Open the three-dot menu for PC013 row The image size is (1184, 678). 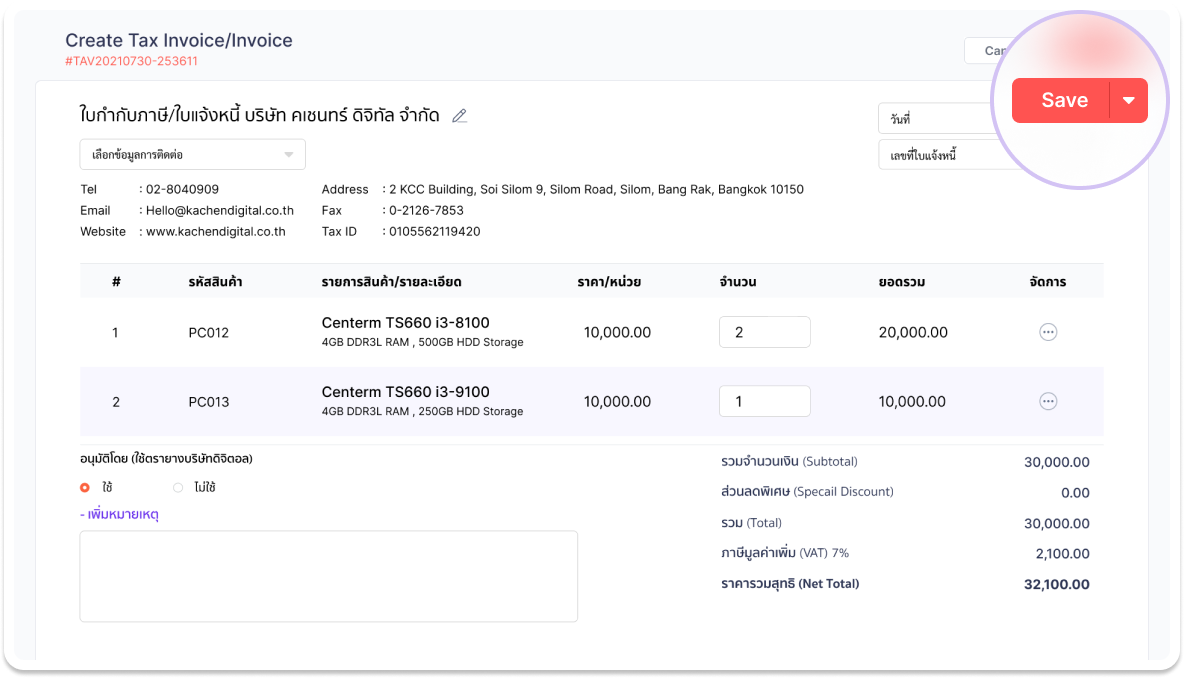[x=1048, y=401]
